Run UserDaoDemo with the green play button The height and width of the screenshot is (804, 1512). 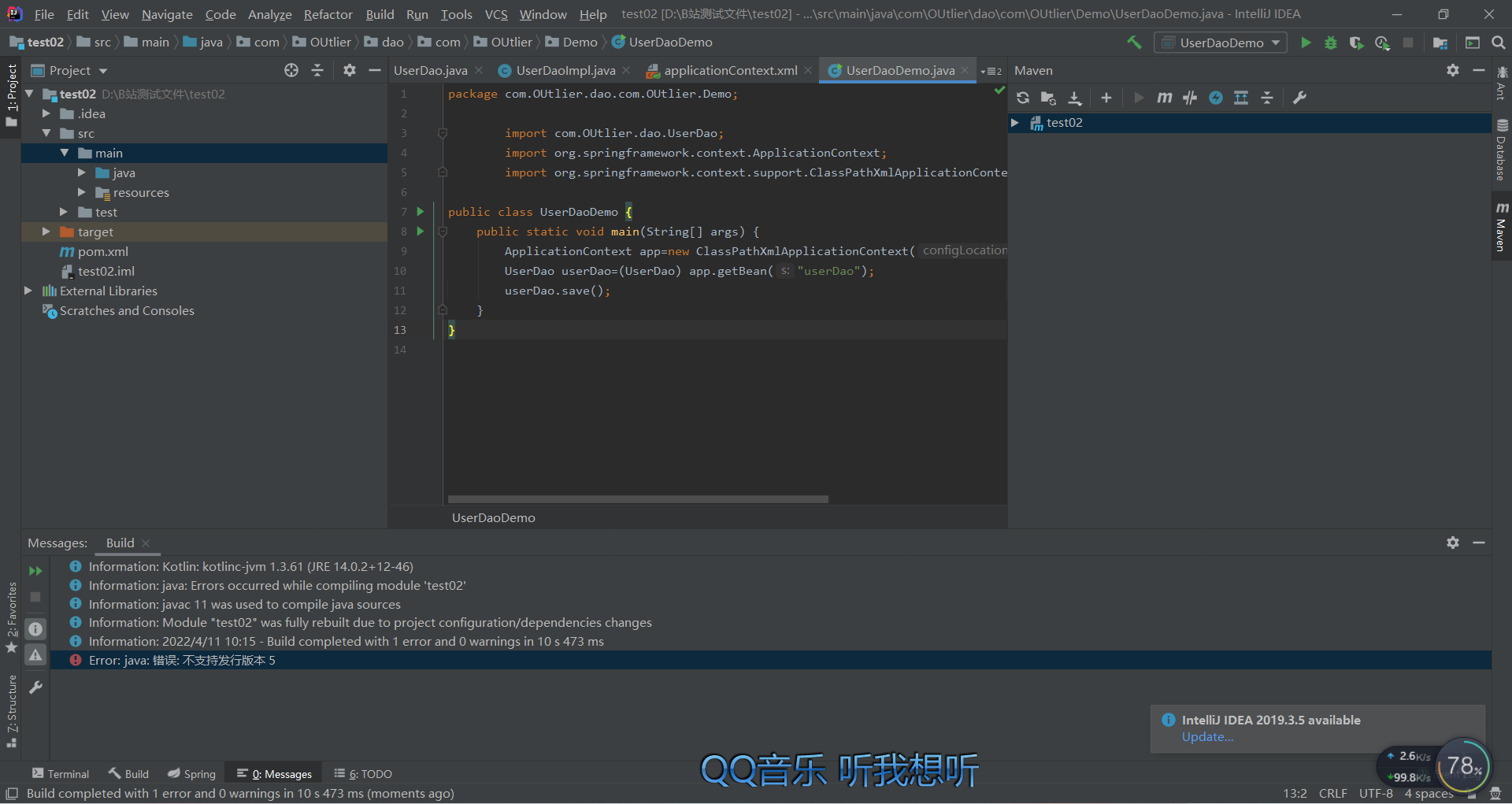[1306, 43]
